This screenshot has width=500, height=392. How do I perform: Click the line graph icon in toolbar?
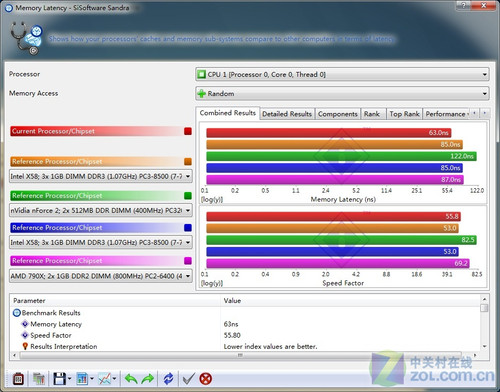pos(105,379)
